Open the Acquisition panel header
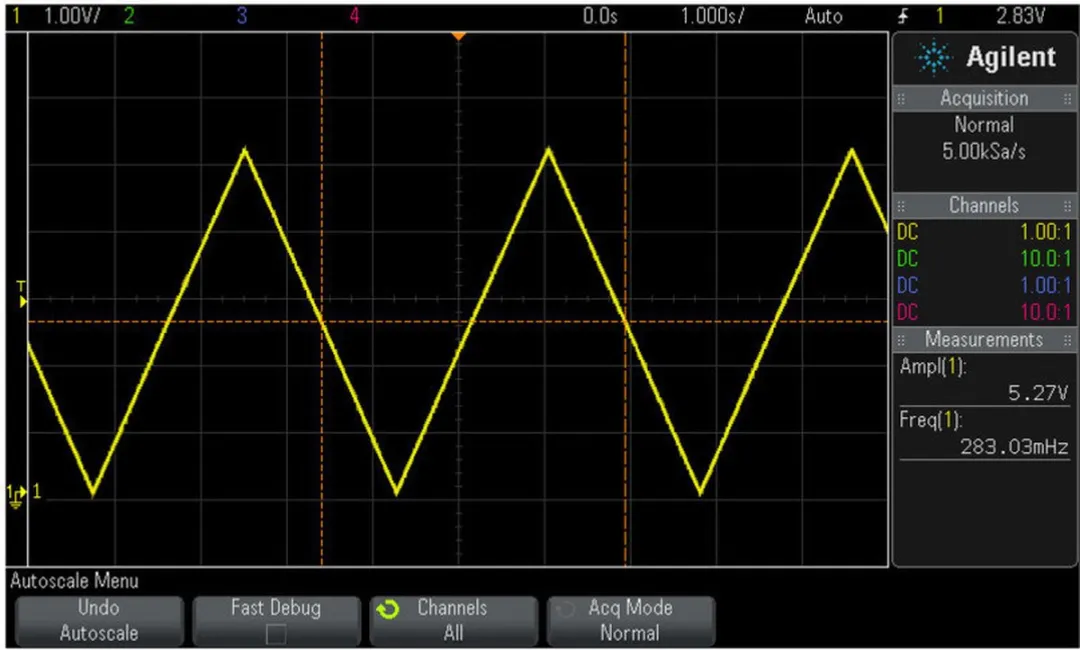 click(x=984, y=98)
